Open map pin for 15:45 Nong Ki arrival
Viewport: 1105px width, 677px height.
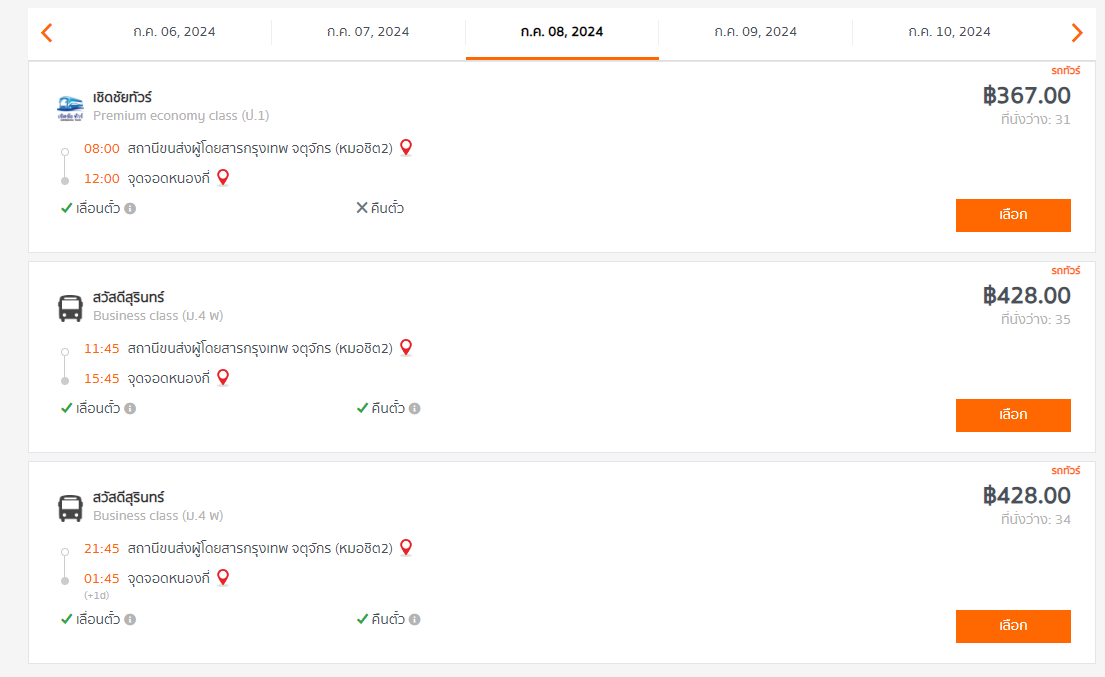(x=223, y=378)
